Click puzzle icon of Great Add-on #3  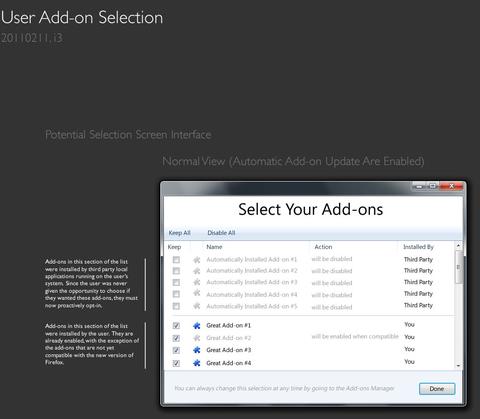click(197, 350)
